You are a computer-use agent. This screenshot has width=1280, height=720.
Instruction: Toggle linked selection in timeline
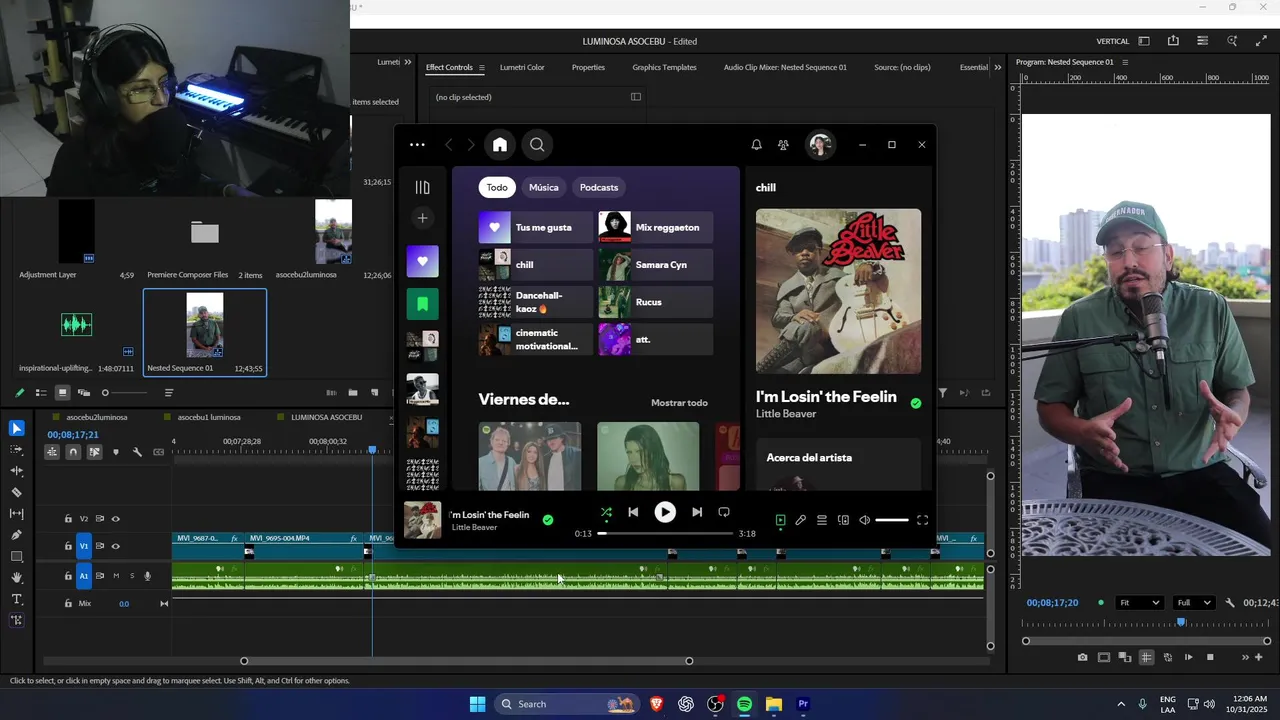pos(94,452)
